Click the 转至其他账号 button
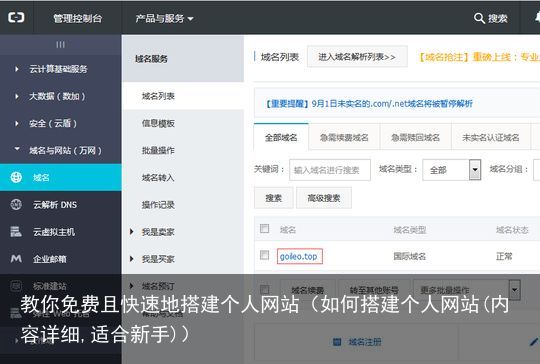540x364 pixels. pos(374,290)
